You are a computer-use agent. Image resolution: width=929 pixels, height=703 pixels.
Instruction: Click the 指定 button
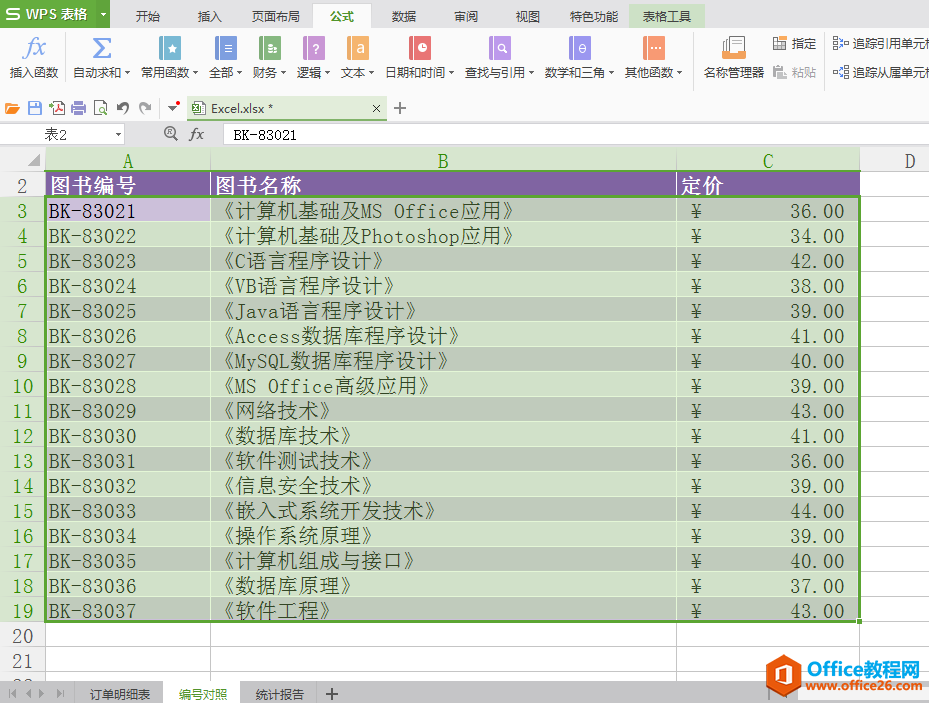[794, 43]
